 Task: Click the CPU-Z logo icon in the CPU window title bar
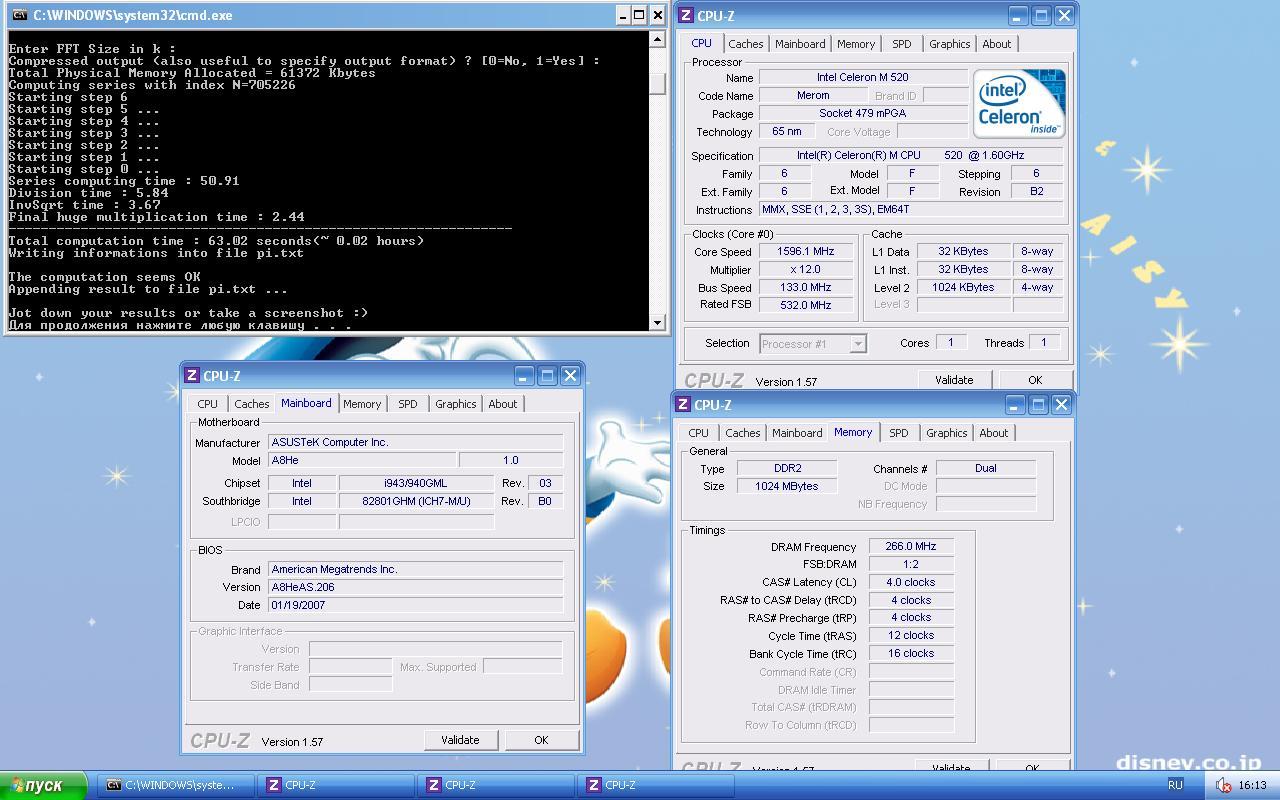point(686,16)
